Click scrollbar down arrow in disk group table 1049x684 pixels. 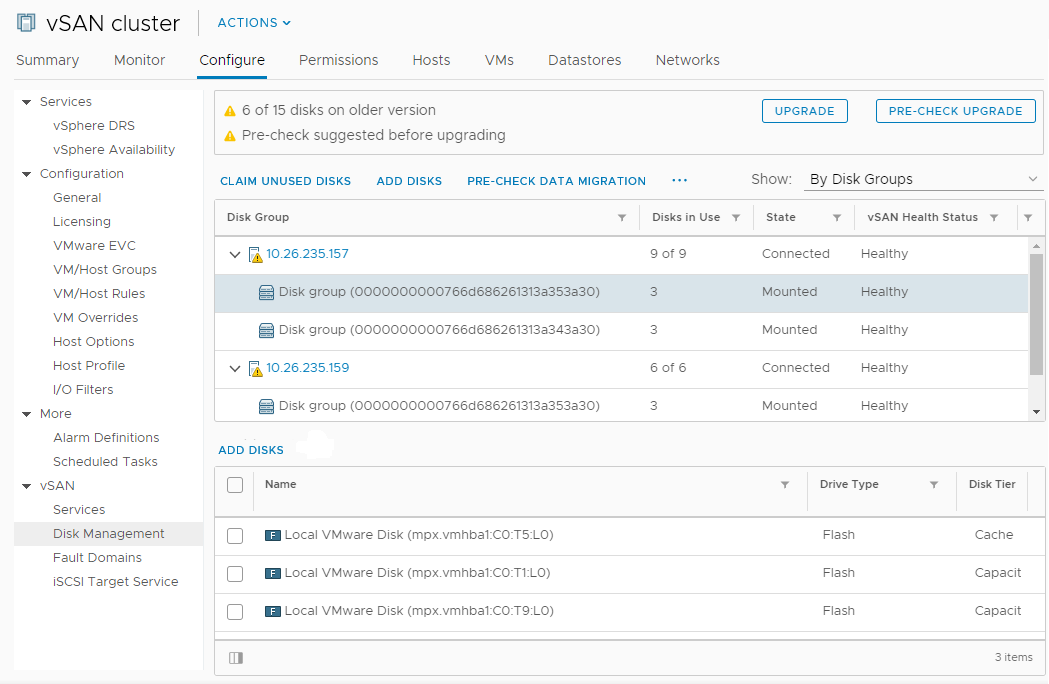(1036, 412)
